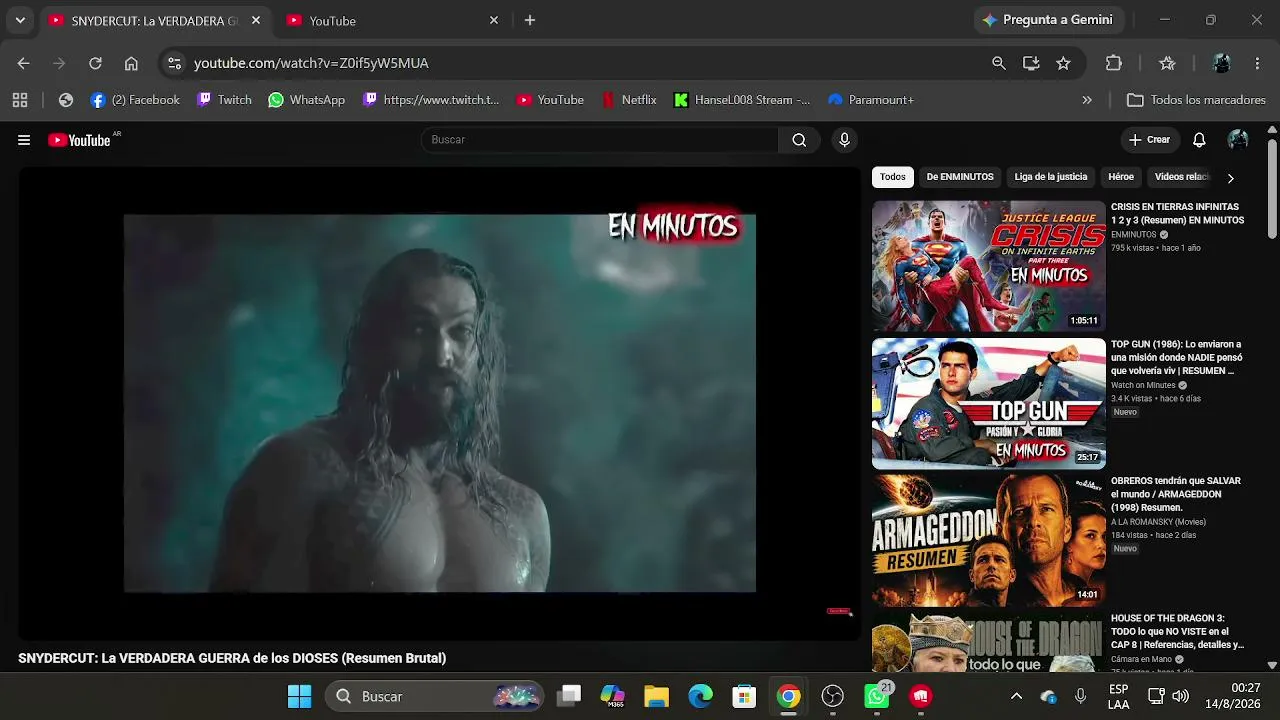Open the Chrome profile avatar
The image size is (1280, 720).
click(1221, 63)
